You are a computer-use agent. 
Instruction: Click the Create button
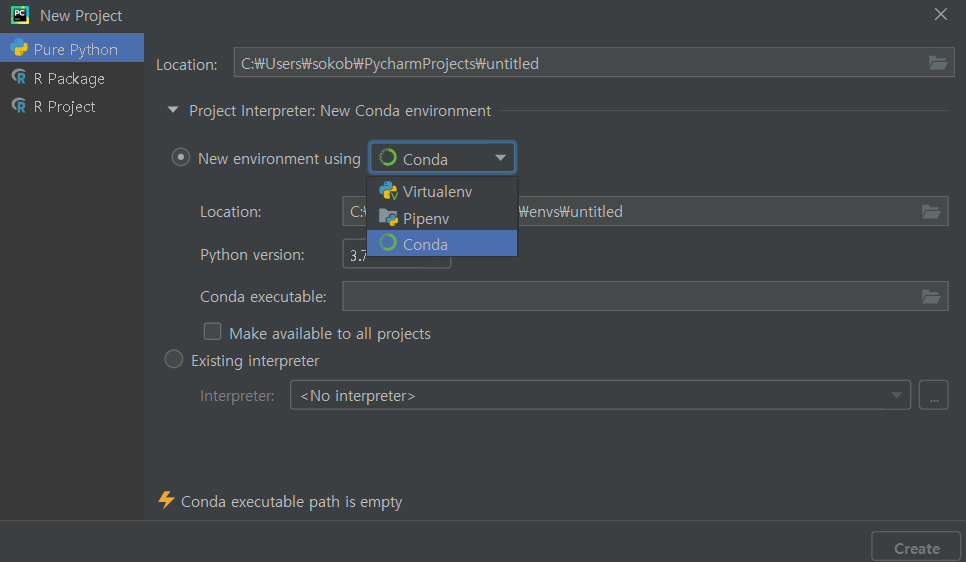click(x=916, y=548)
